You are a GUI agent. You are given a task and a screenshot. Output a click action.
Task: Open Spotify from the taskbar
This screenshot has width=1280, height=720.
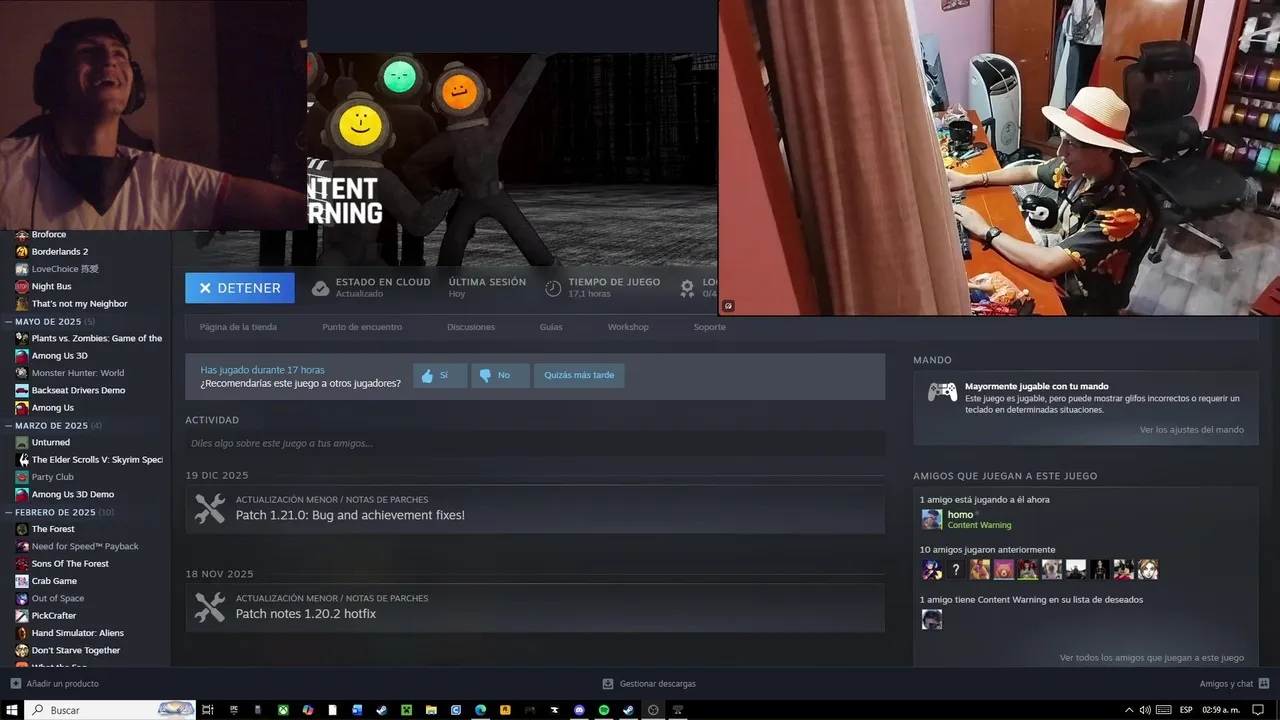tap(604, 710)
